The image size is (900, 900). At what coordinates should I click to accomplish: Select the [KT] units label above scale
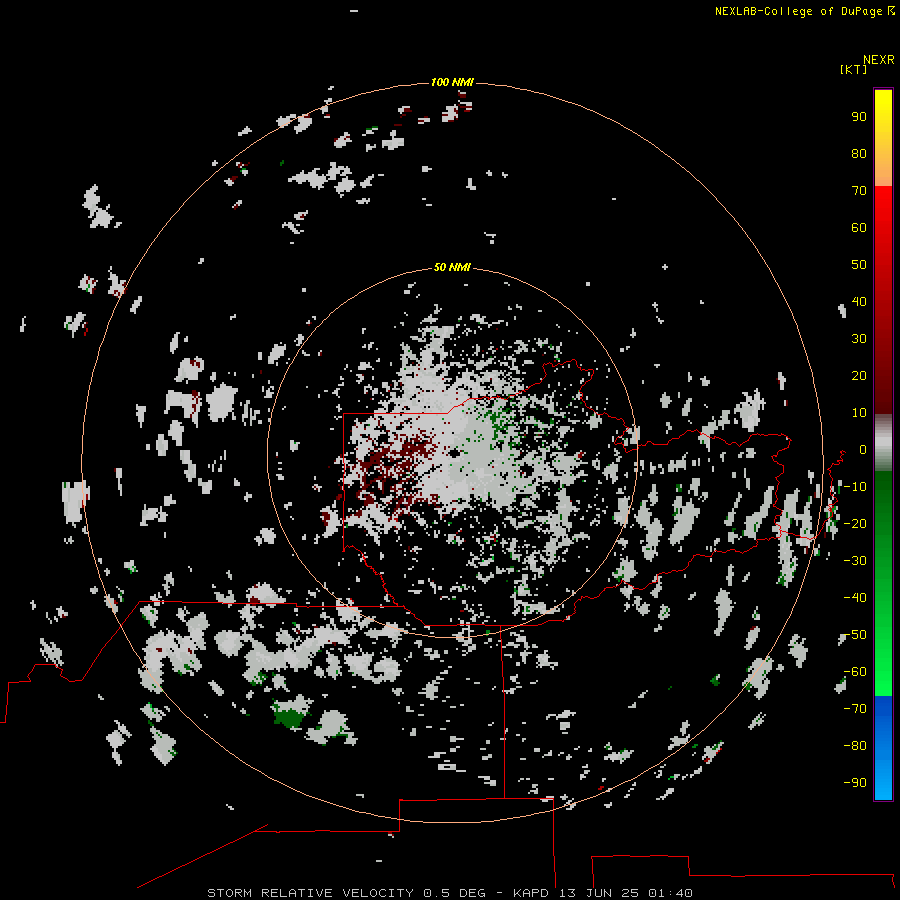[x=853, y=69]
